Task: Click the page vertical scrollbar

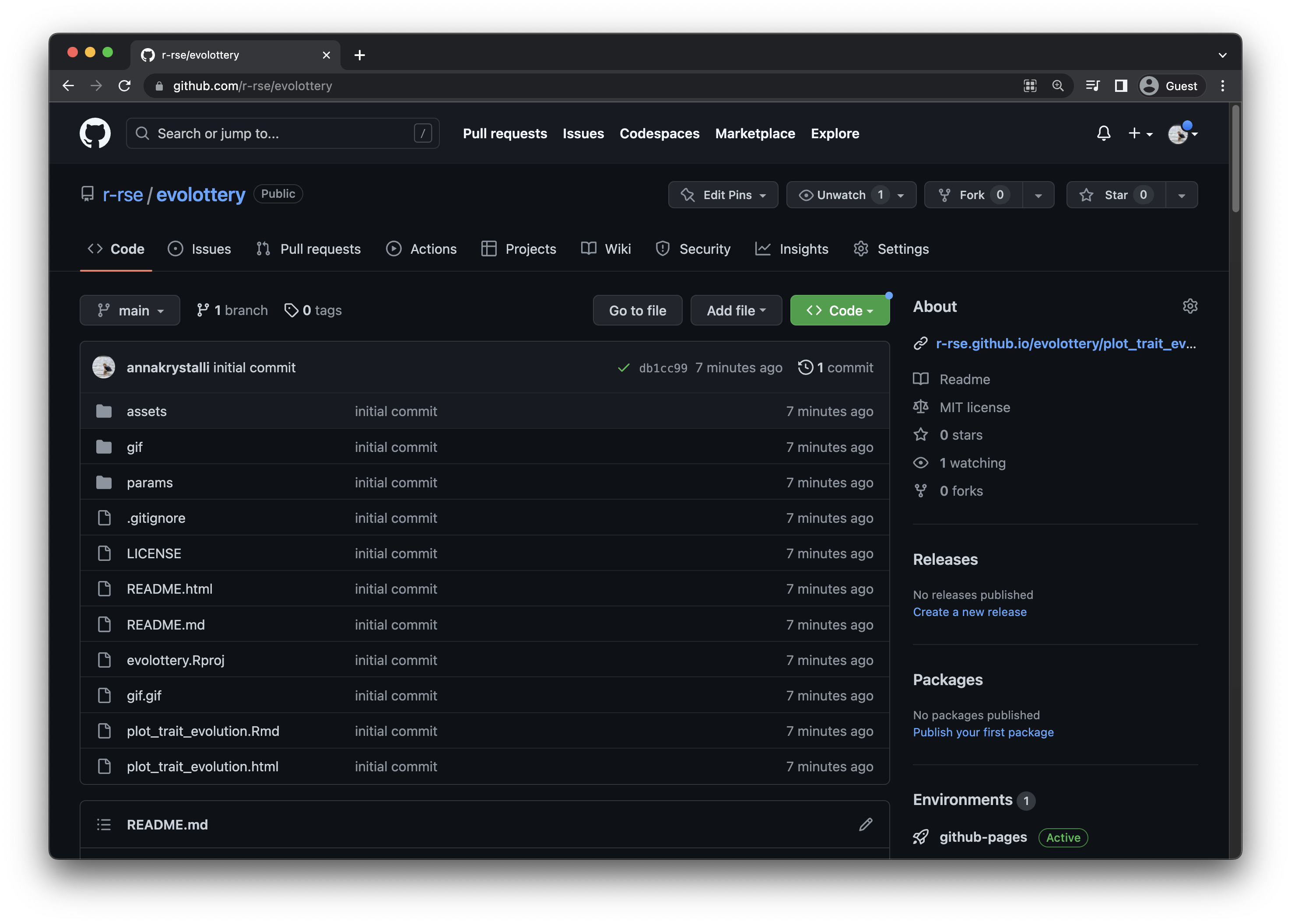Action: click(1235, 159)
